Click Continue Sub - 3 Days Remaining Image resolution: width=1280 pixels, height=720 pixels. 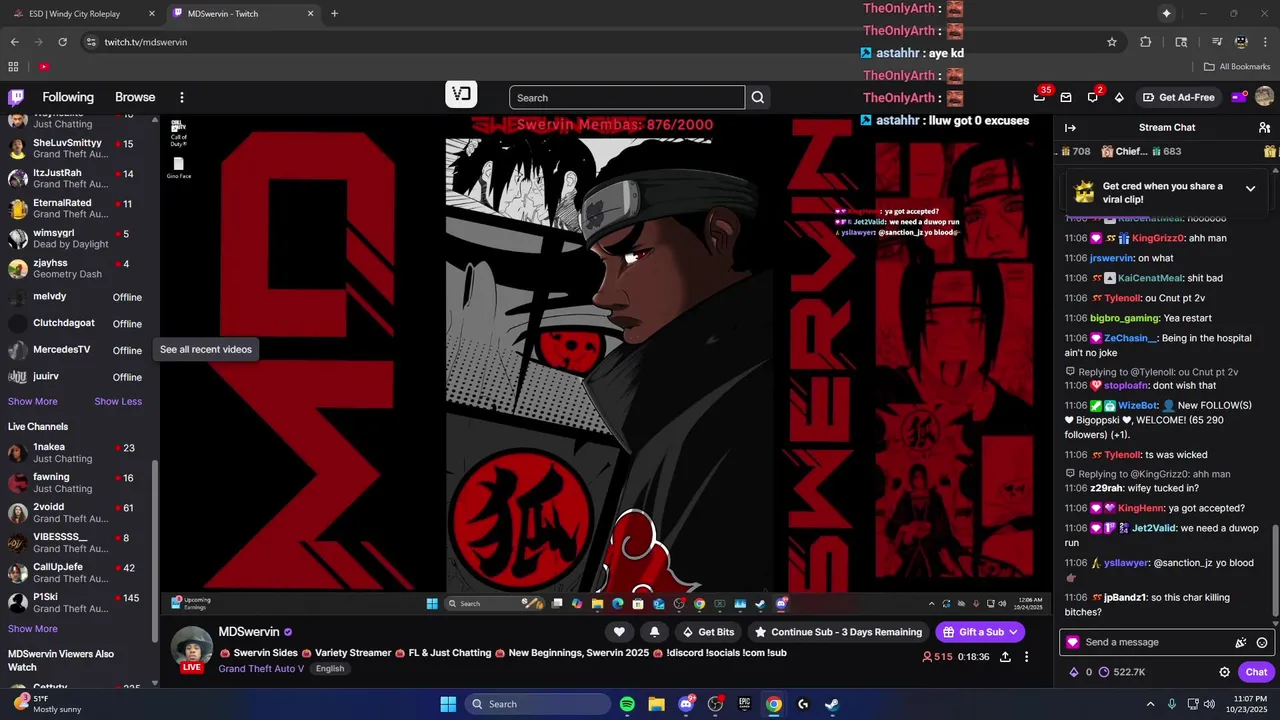838,632
